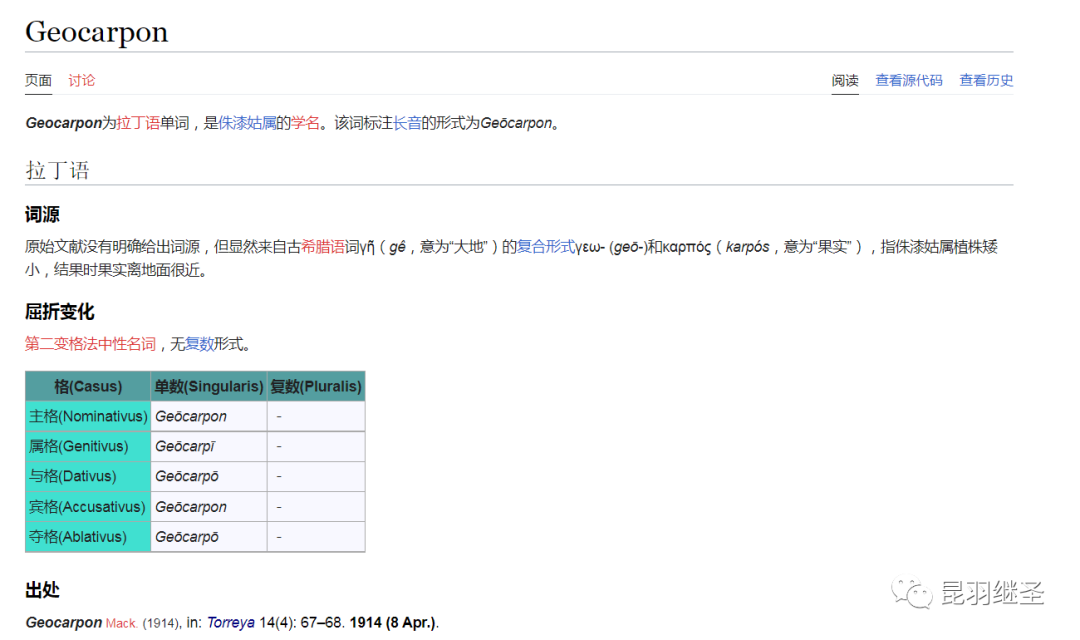Open 查看历史 tab

(986, 81)
